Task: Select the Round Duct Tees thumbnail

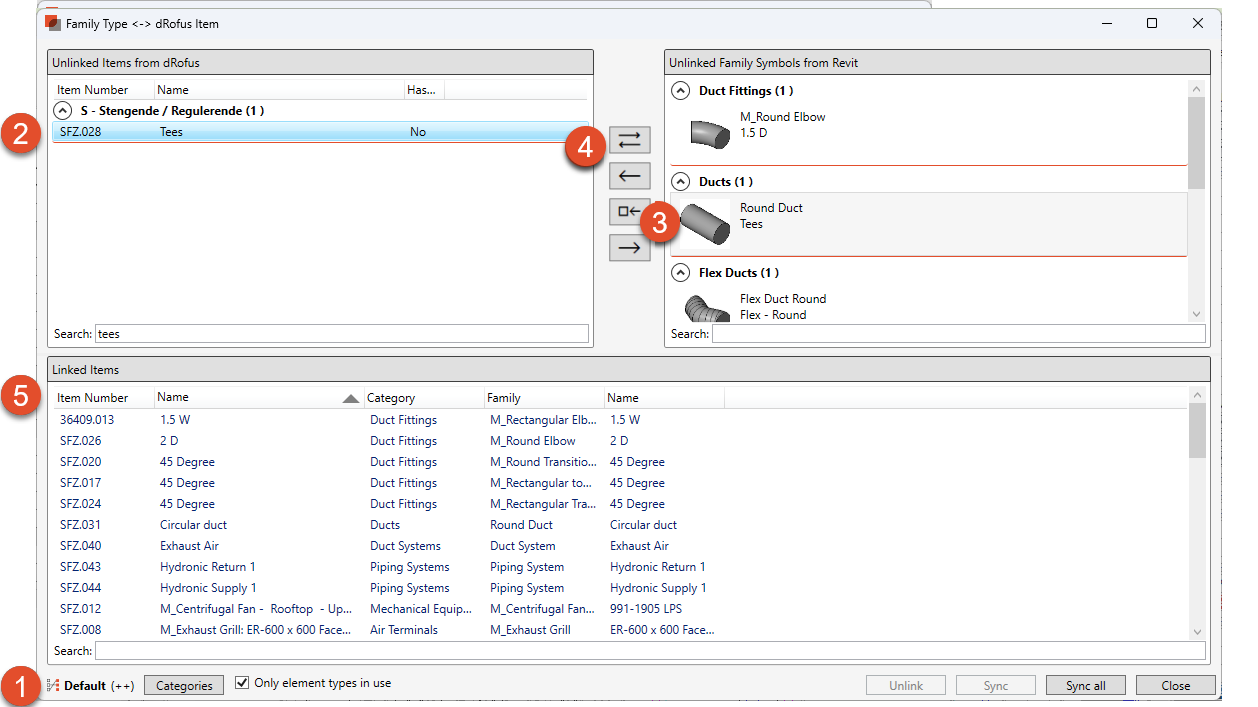Action: tap(706, 223)
